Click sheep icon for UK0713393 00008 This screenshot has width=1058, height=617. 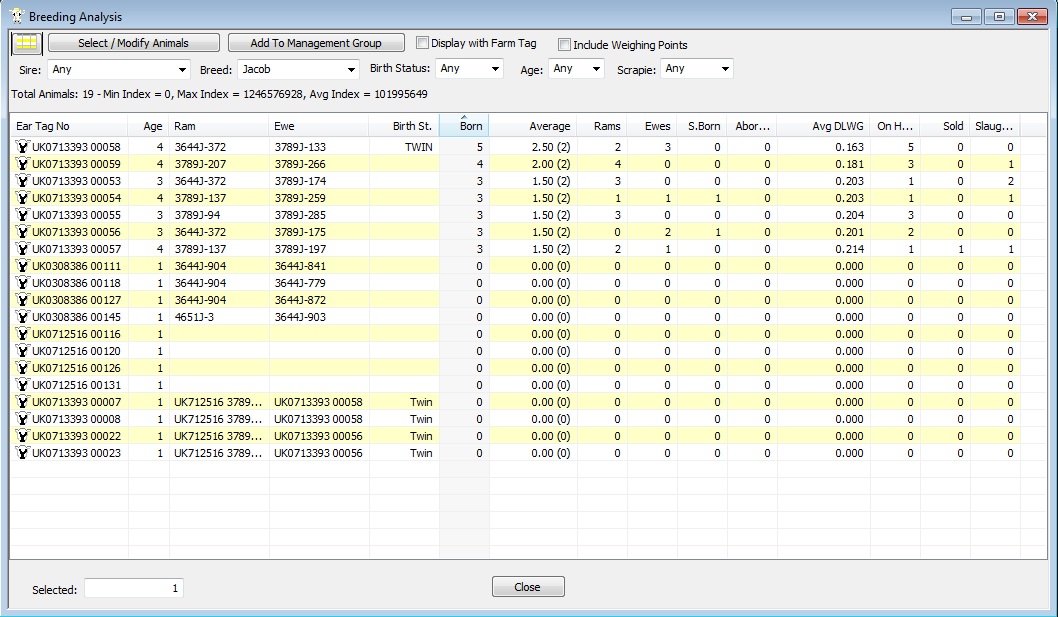pos(22,419)
